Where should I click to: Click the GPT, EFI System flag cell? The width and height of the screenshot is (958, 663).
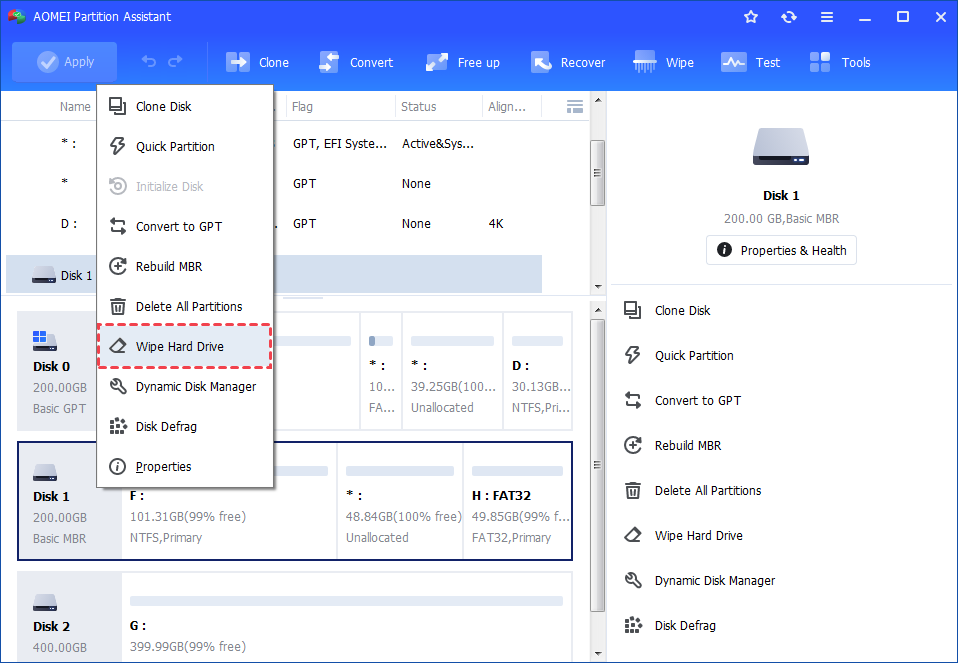click(x=340, y=144)
